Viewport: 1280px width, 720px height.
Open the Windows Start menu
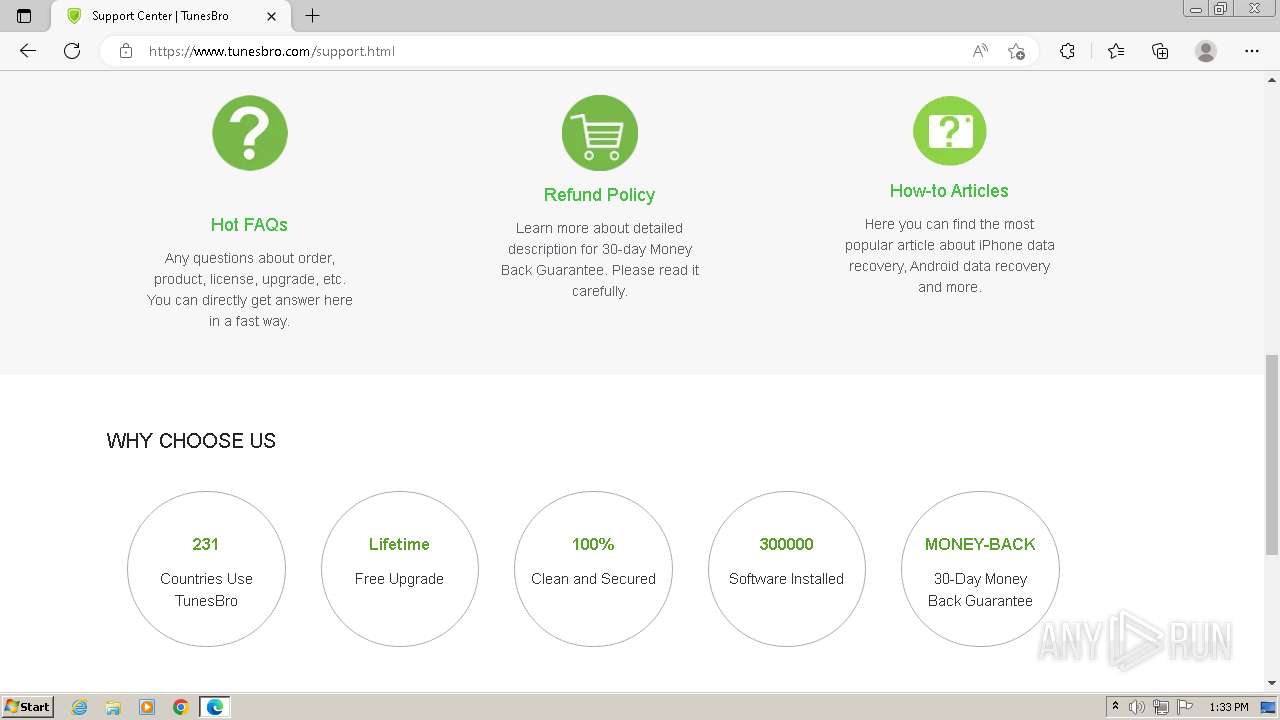pos(28,707)
